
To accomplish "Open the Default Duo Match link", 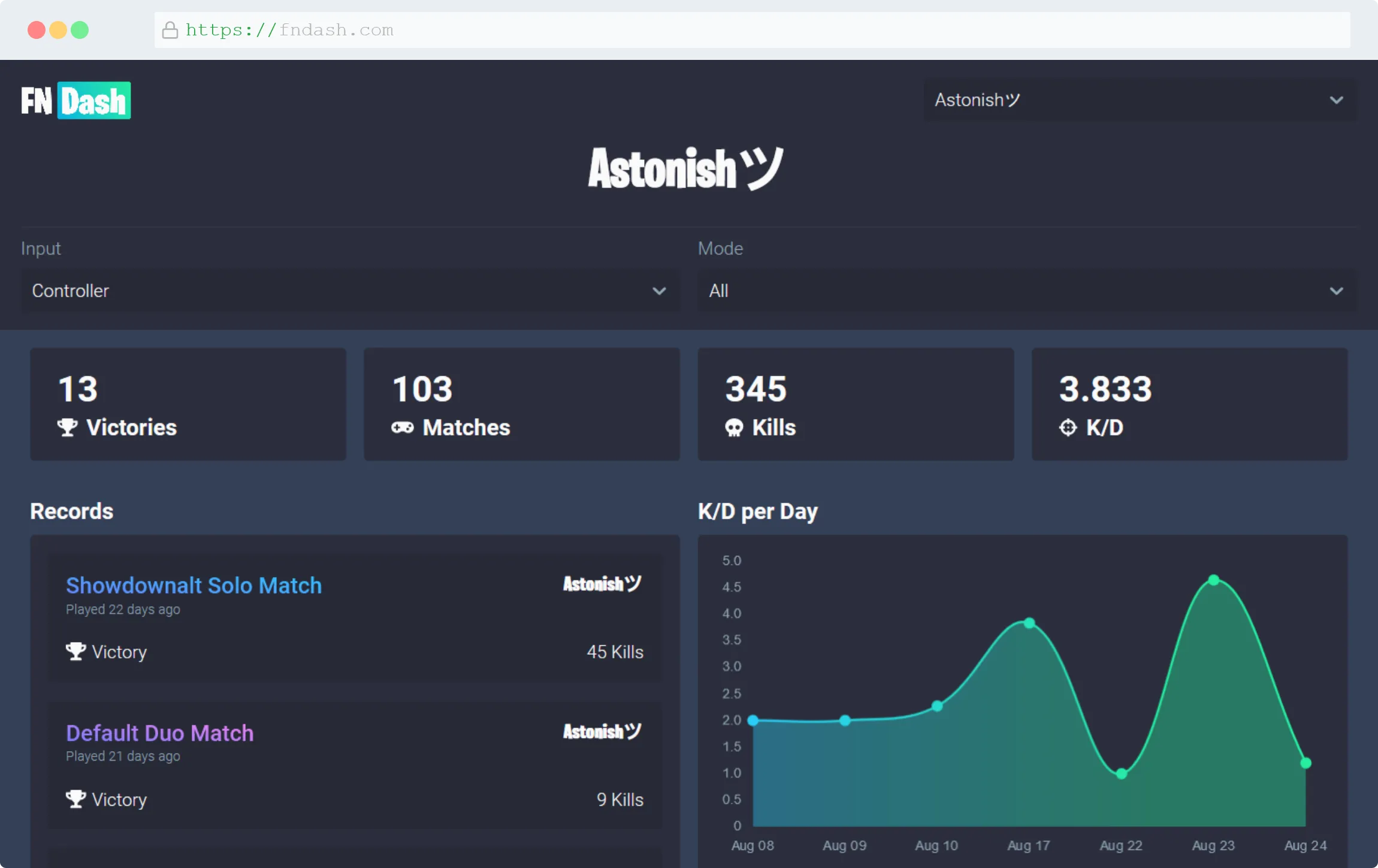I will click(x=159, y=733).
